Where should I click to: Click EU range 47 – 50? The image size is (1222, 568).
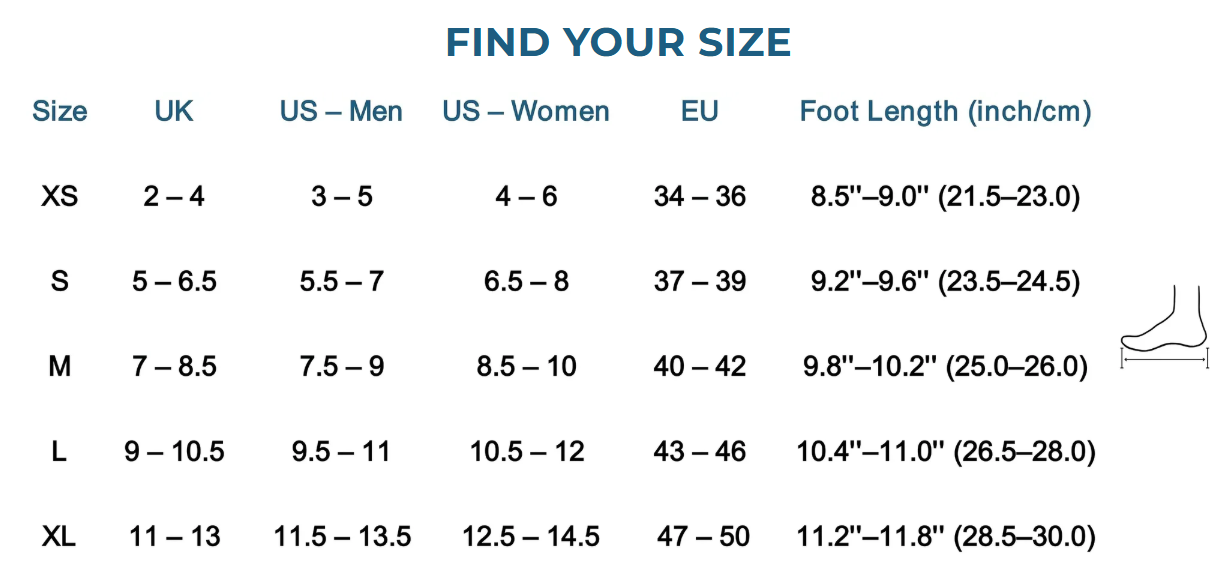point(703,537)
